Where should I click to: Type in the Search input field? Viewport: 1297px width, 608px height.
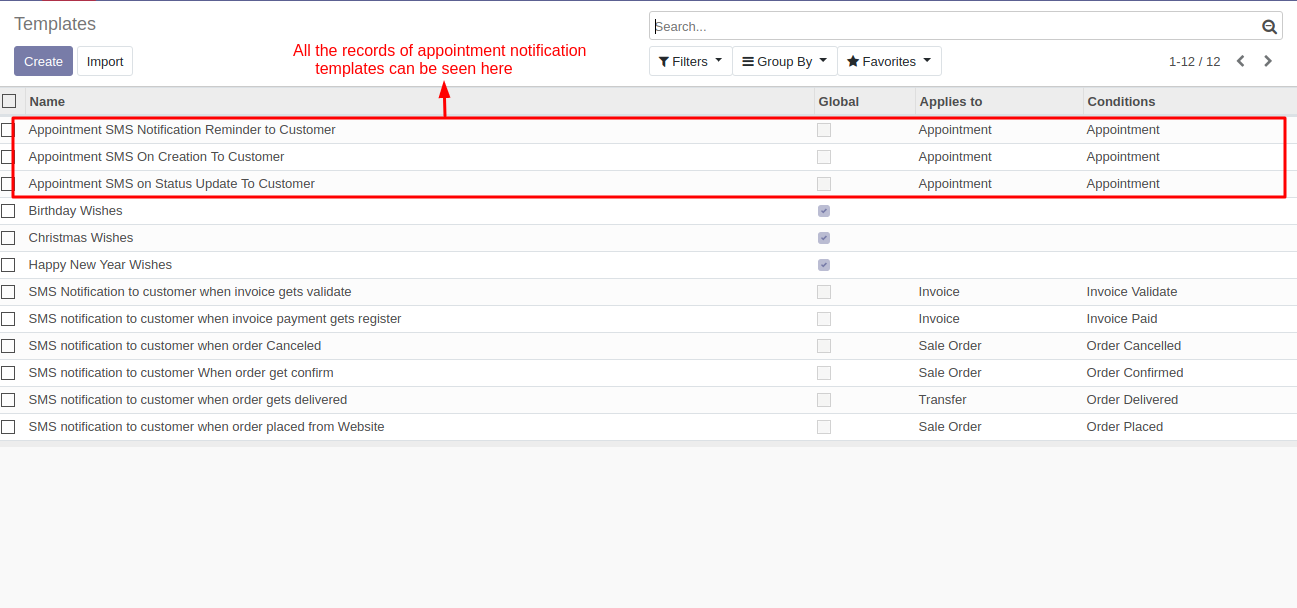[x=955, y=27]
